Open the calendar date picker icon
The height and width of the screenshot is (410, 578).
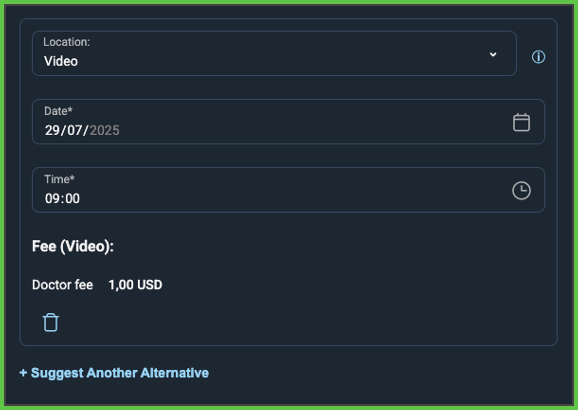pos(521,122)
